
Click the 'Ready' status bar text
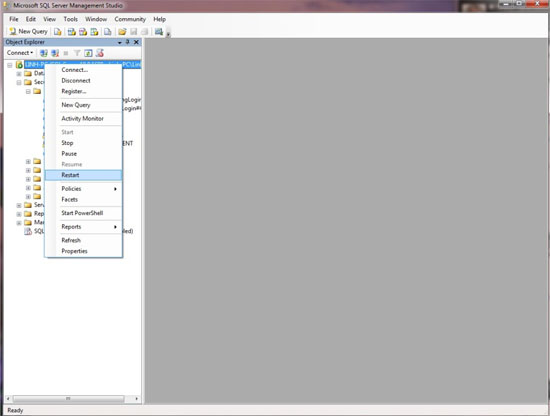(x=15, y=410)
